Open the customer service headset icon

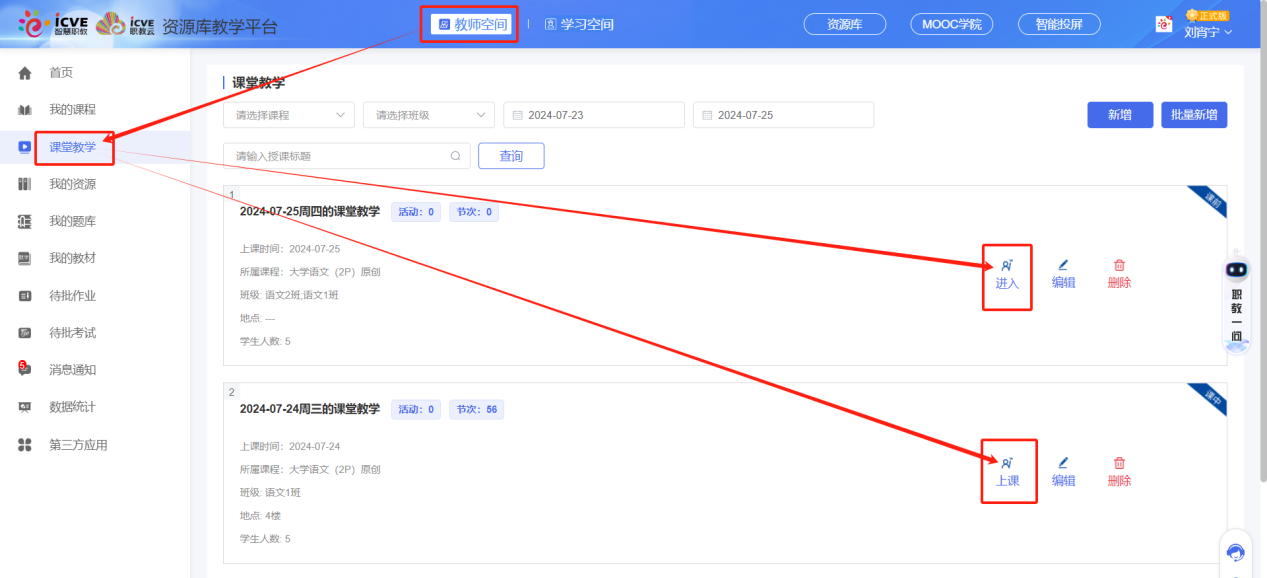(x=1236, y=553)
